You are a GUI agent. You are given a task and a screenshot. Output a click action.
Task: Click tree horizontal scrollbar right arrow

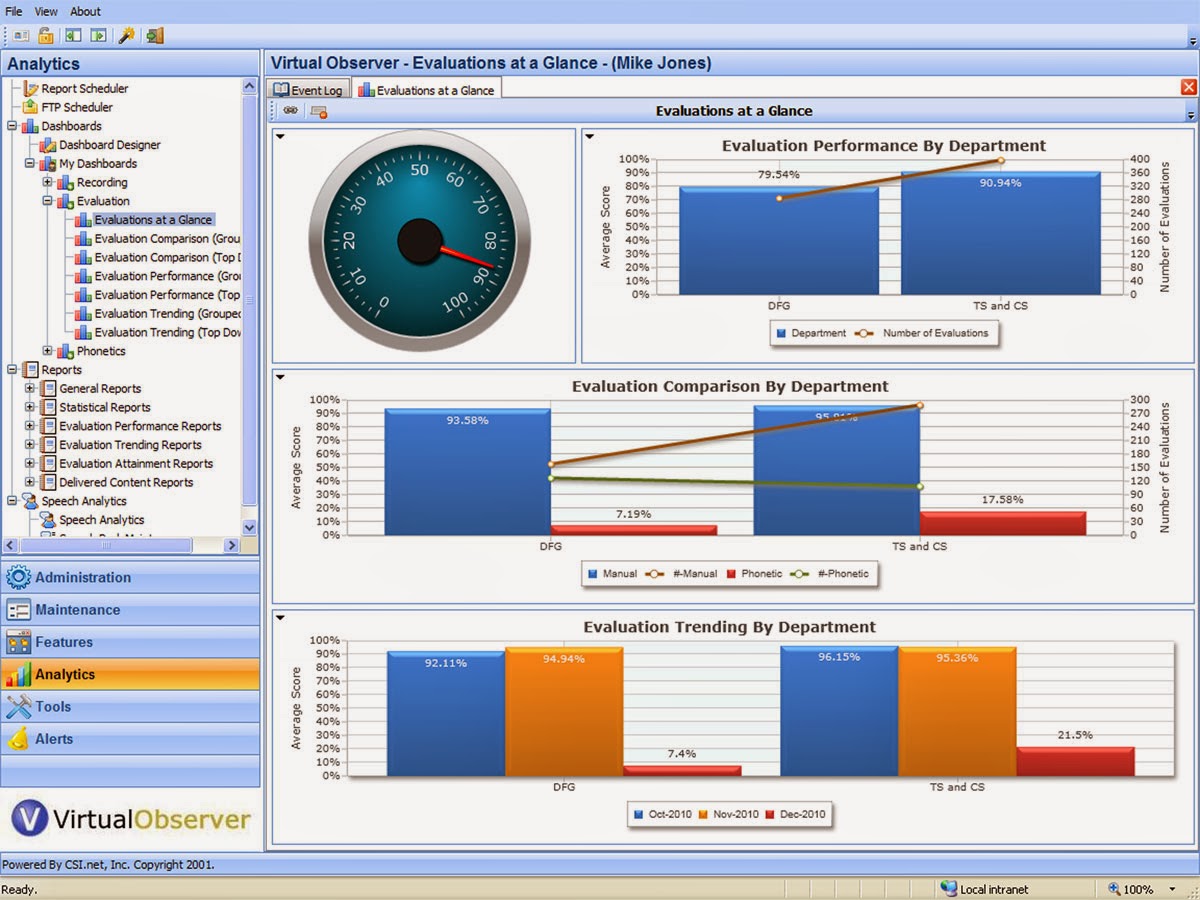coord(231,546)
